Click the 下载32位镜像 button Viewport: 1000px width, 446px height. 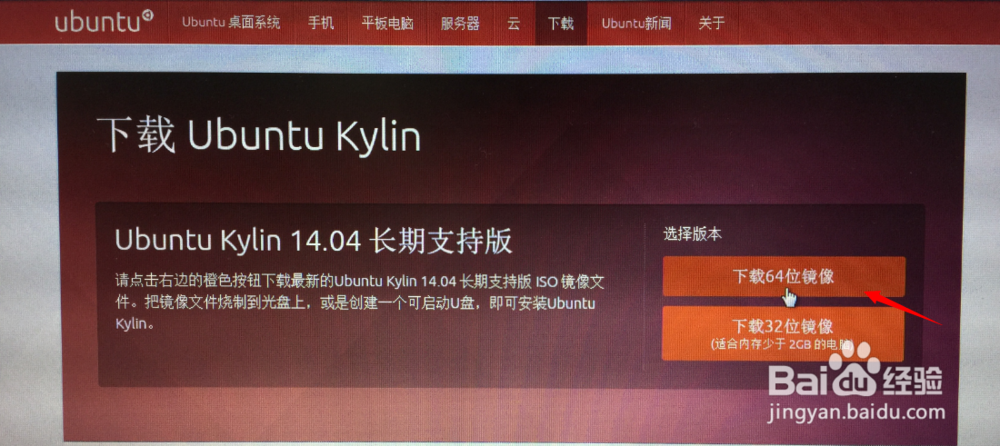pyautogui.click(x=783, y=333)
